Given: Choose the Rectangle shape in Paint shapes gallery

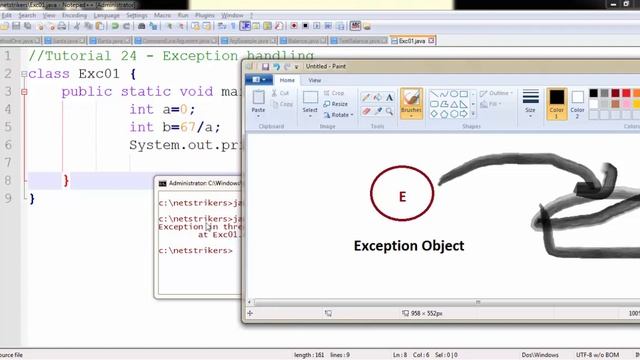Looking at the screenshot, I should pyautogui.click(x=464, y=94).
